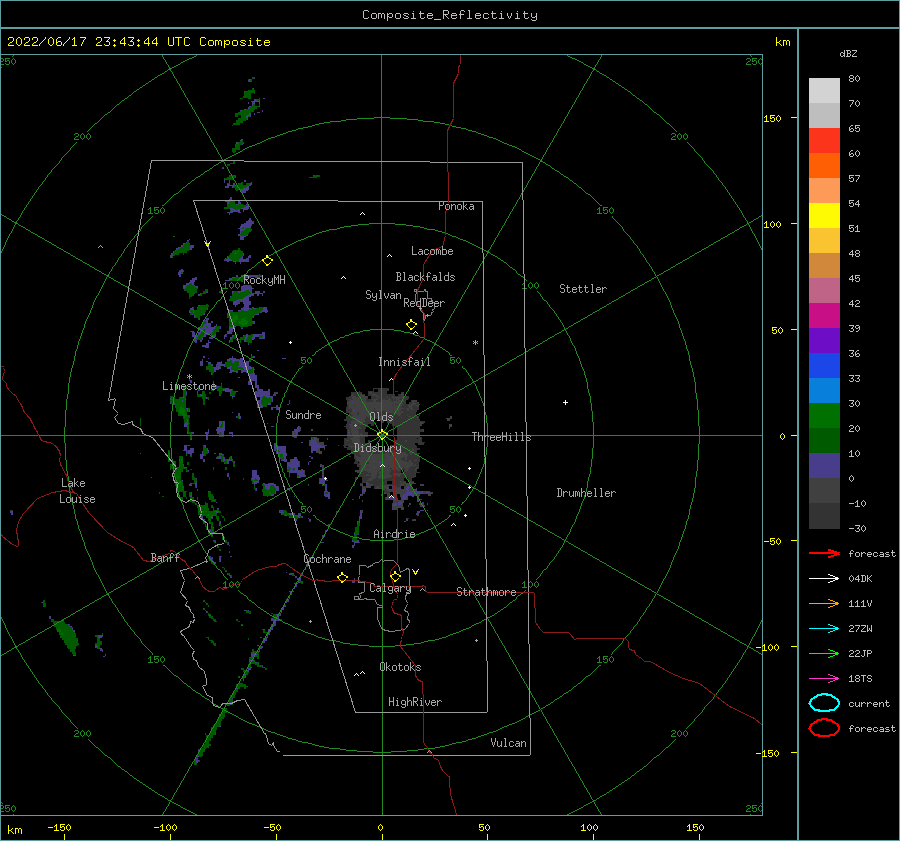Click the white plus marker near Drumheller
This screenshot has width=900, height=841.
point(565,402)
